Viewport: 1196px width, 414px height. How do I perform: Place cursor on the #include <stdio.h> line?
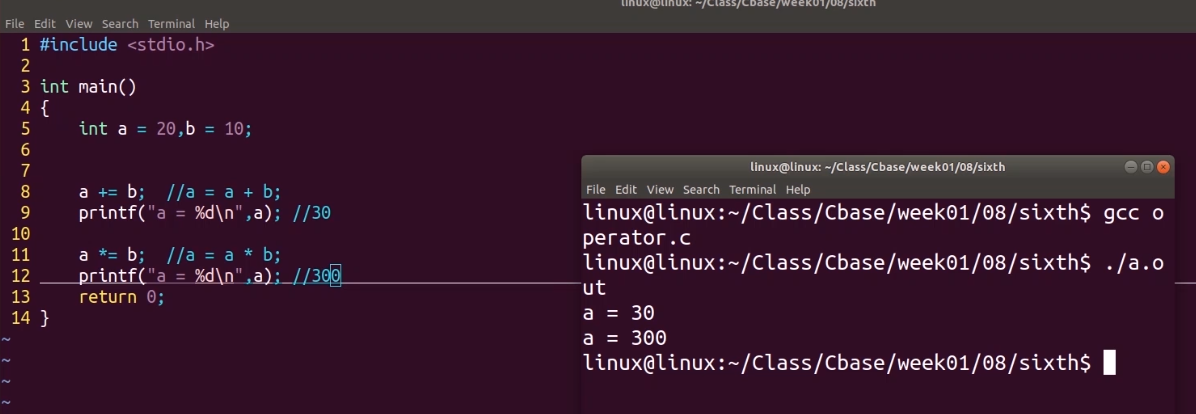127,45
